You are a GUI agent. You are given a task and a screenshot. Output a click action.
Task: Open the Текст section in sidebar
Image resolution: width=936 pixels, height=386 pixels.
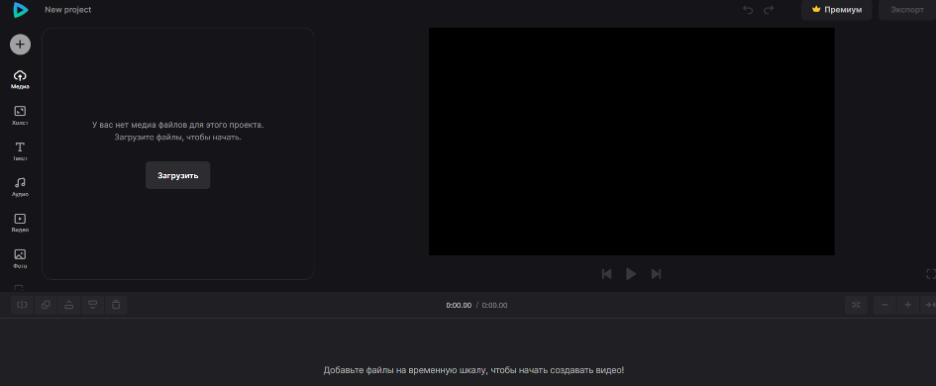pos(20,151)
